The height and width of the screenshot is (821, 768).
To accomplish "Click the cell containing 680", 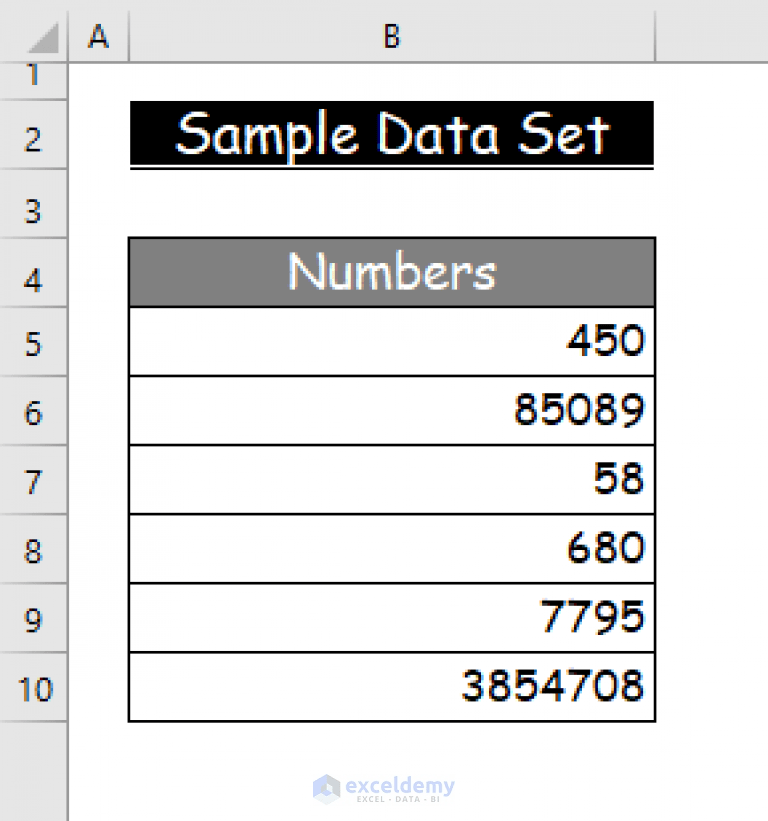I will click(390, 547).
